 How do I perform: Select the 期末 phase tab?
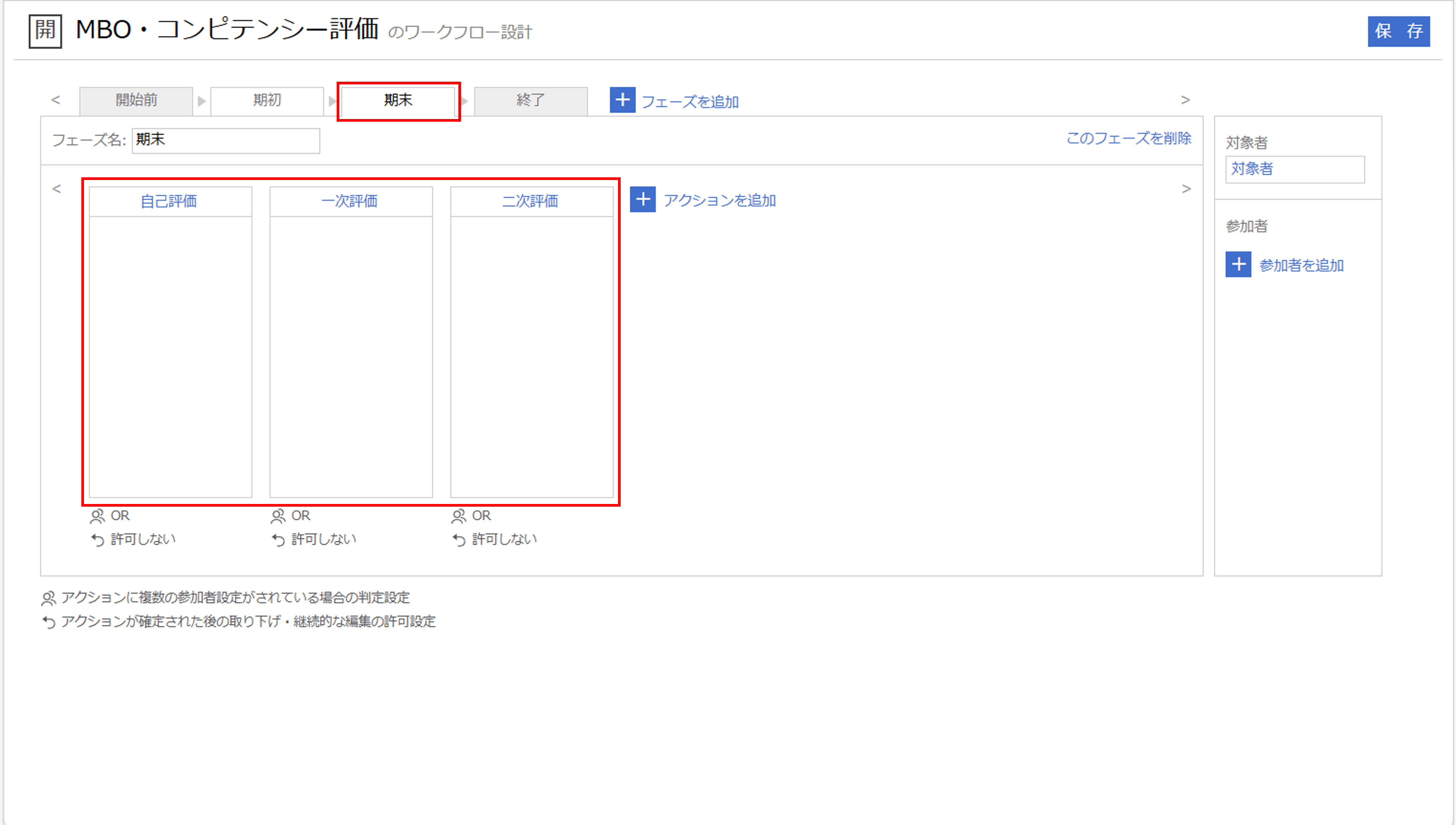point(398,101)
